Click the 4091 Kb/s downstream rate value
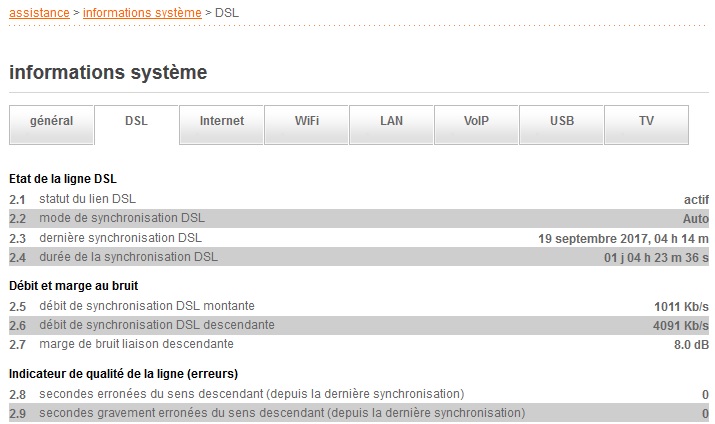 [681, 325]
